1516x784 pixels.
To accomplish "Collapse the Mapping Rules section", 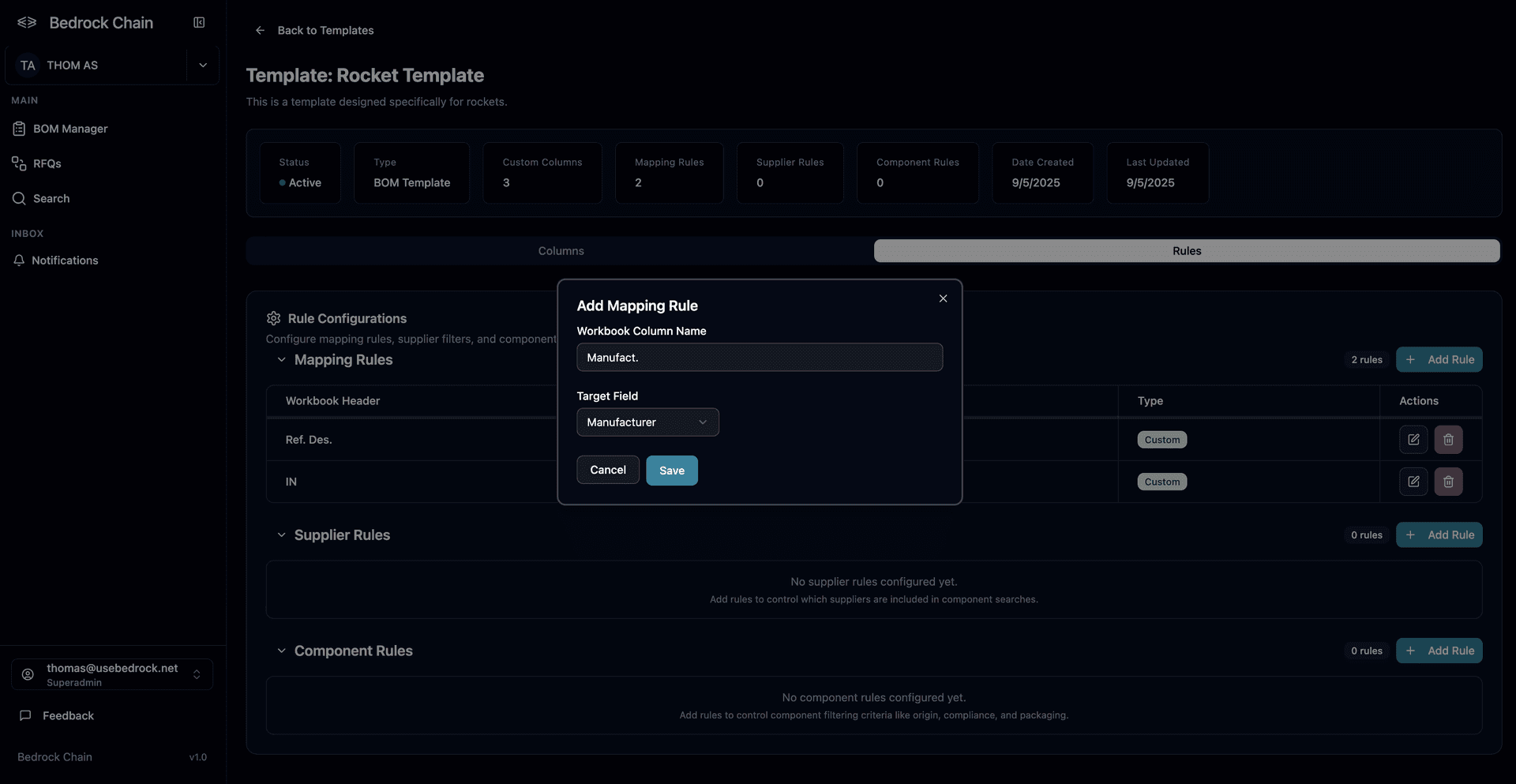I will click(x=281, y=359).
